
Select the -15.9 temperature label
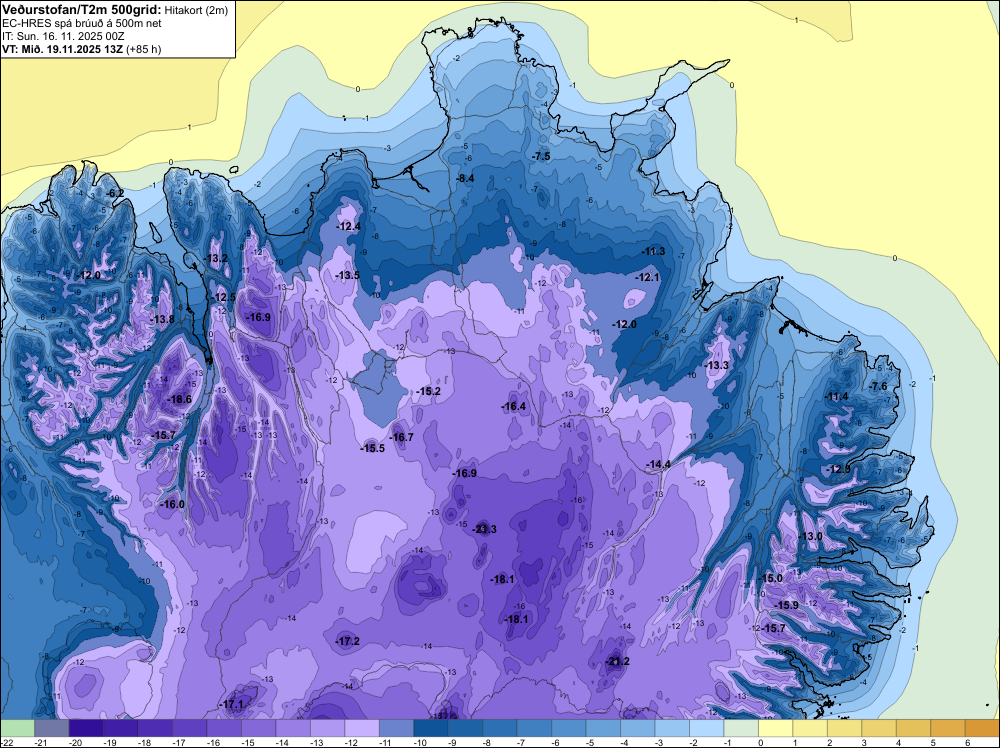[786, 605]
